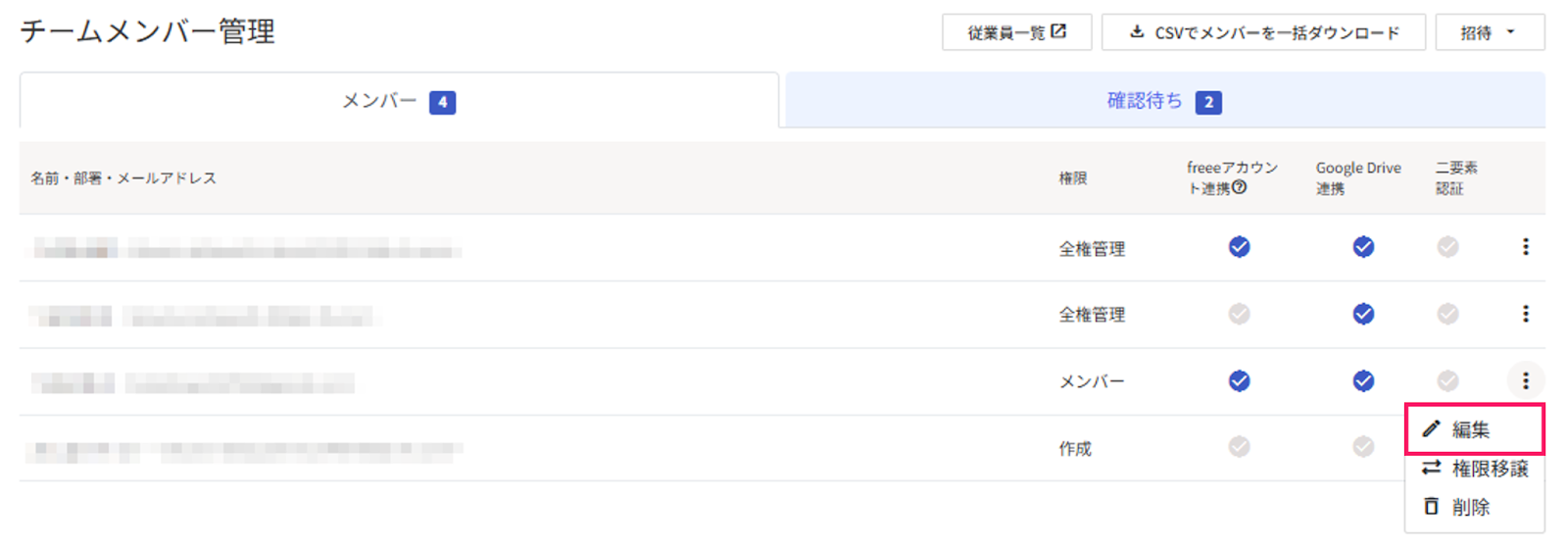Click trash icon next to 削除
The width and height of the screenshot is (1568, 550).
click(1431, 507)
